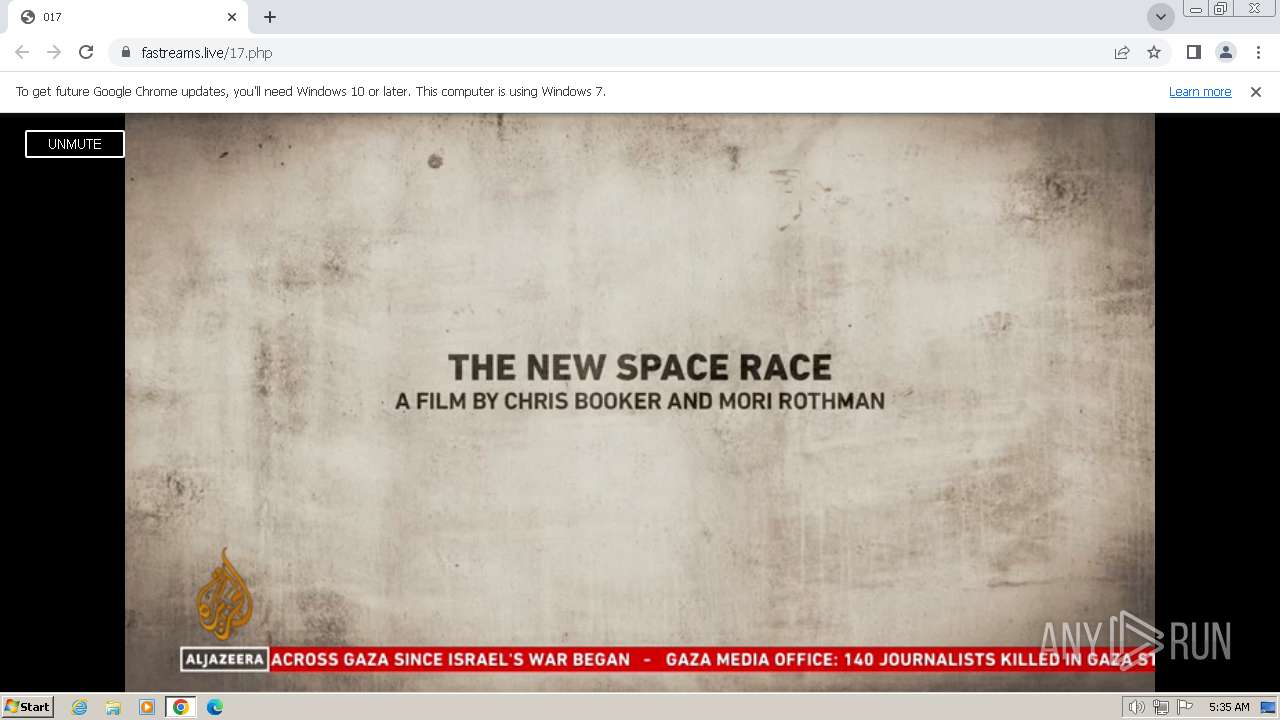
Task: Go forward to next page
Action: point(54,52)
